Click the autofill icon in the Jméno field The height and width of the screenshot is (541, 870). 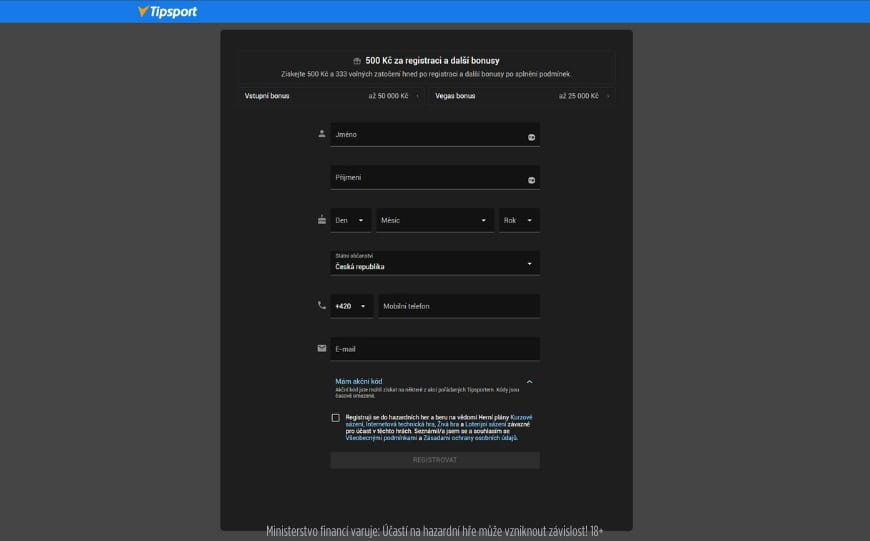click(x=531, y=137)
